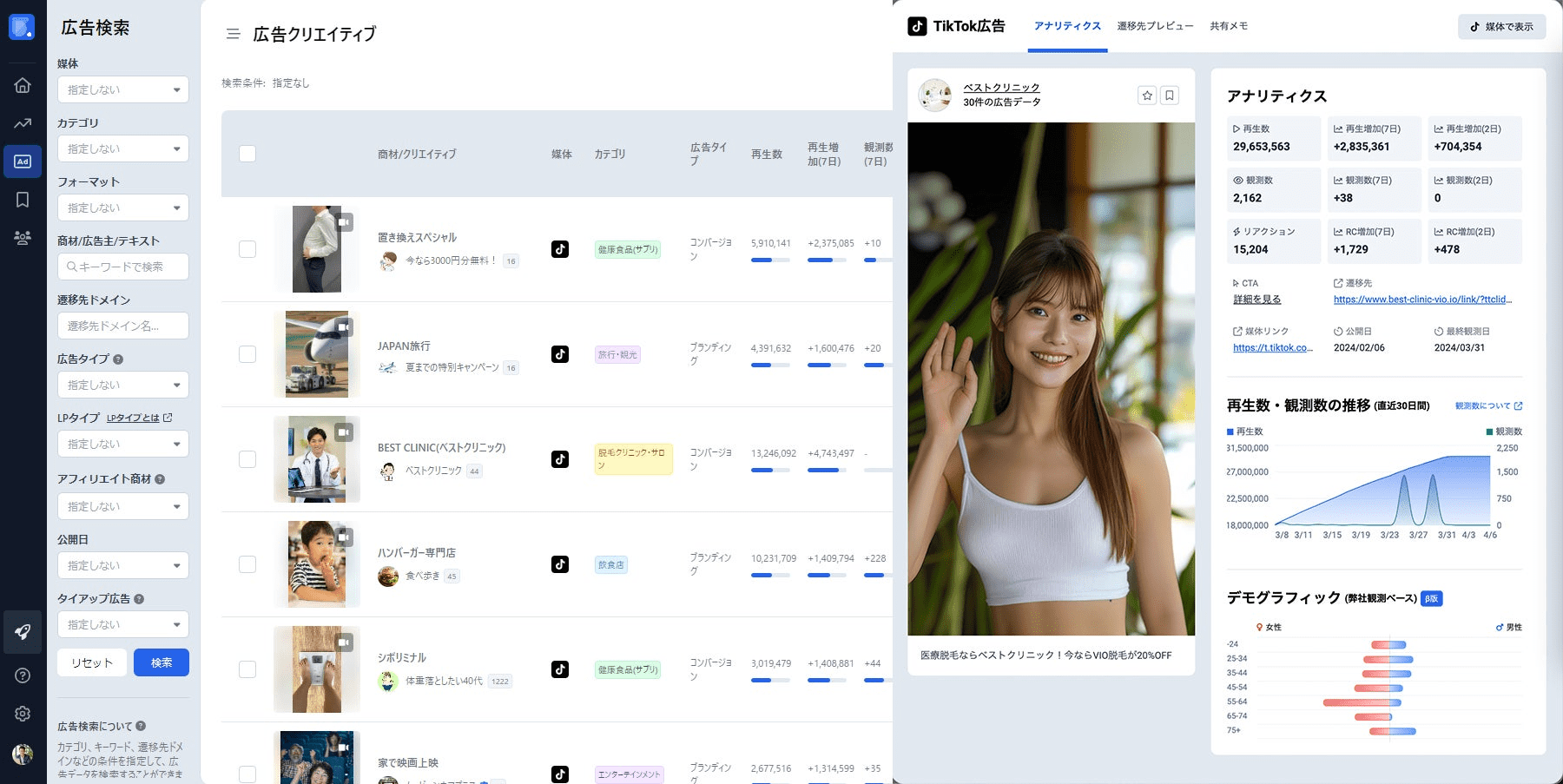Click the blue 検索 button
Viewport: 1563px width, 784px height.
(x=162, y=662)
